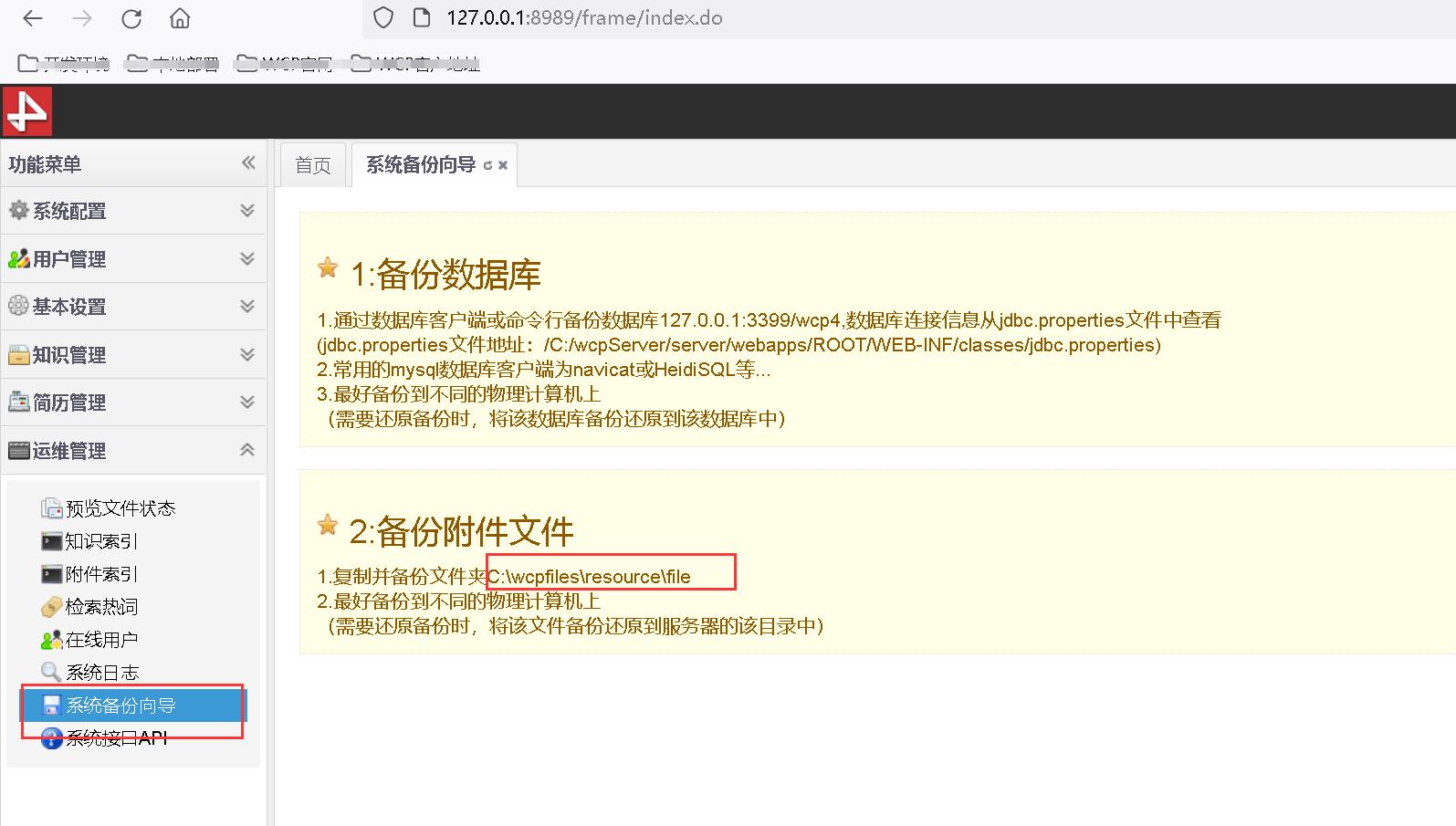1456x826 pixels.
Task: Collapse the 运维管理 menu section
Action: click(x=133, y=451)
